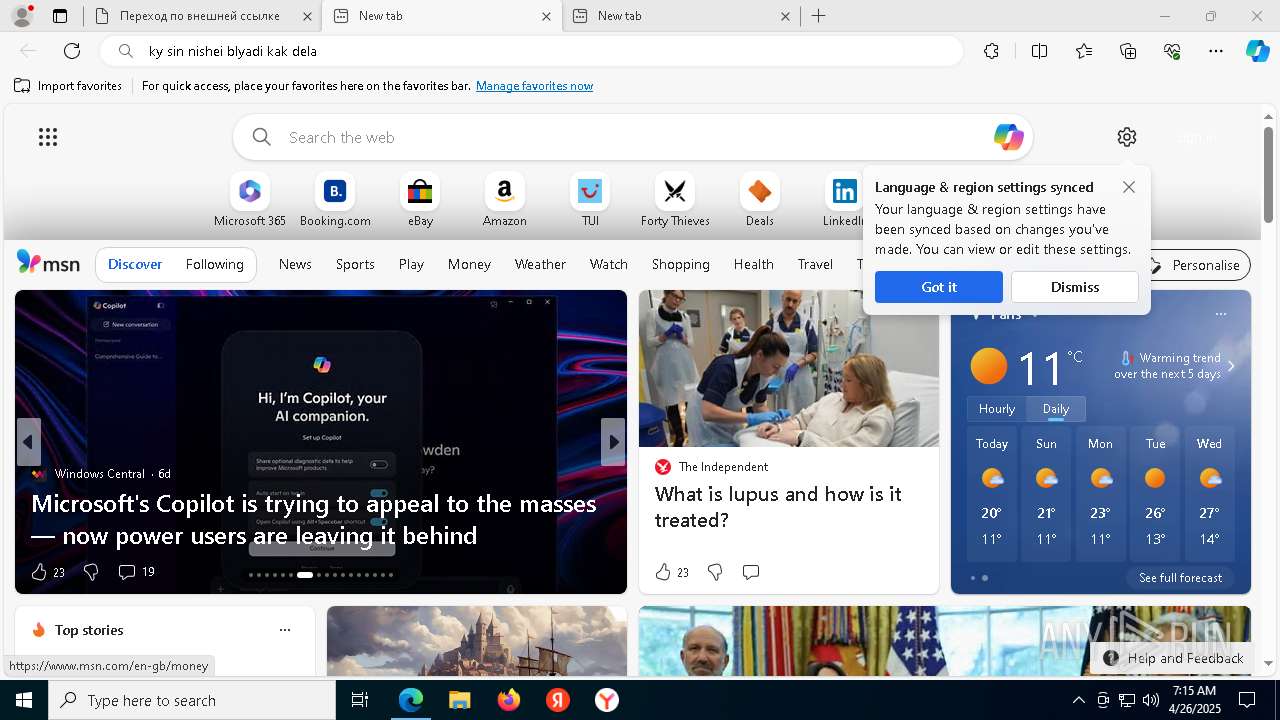Open the Forty Thieves shortcut
Image resolution: width=1280 pixels, height=720 pixels.
[675, 201]
